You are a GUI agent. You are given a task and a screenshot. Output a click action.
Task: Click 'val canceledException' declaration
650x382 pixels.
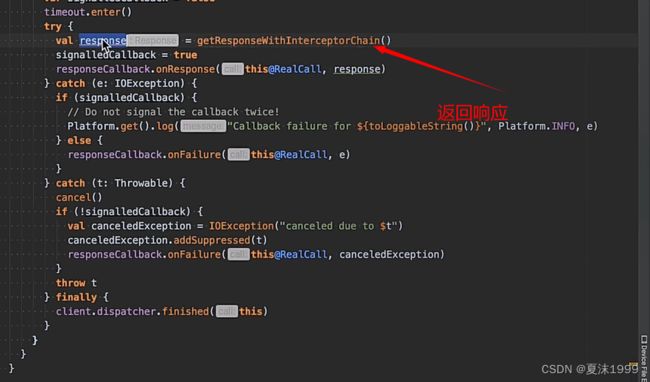click(x=129, y=226)
